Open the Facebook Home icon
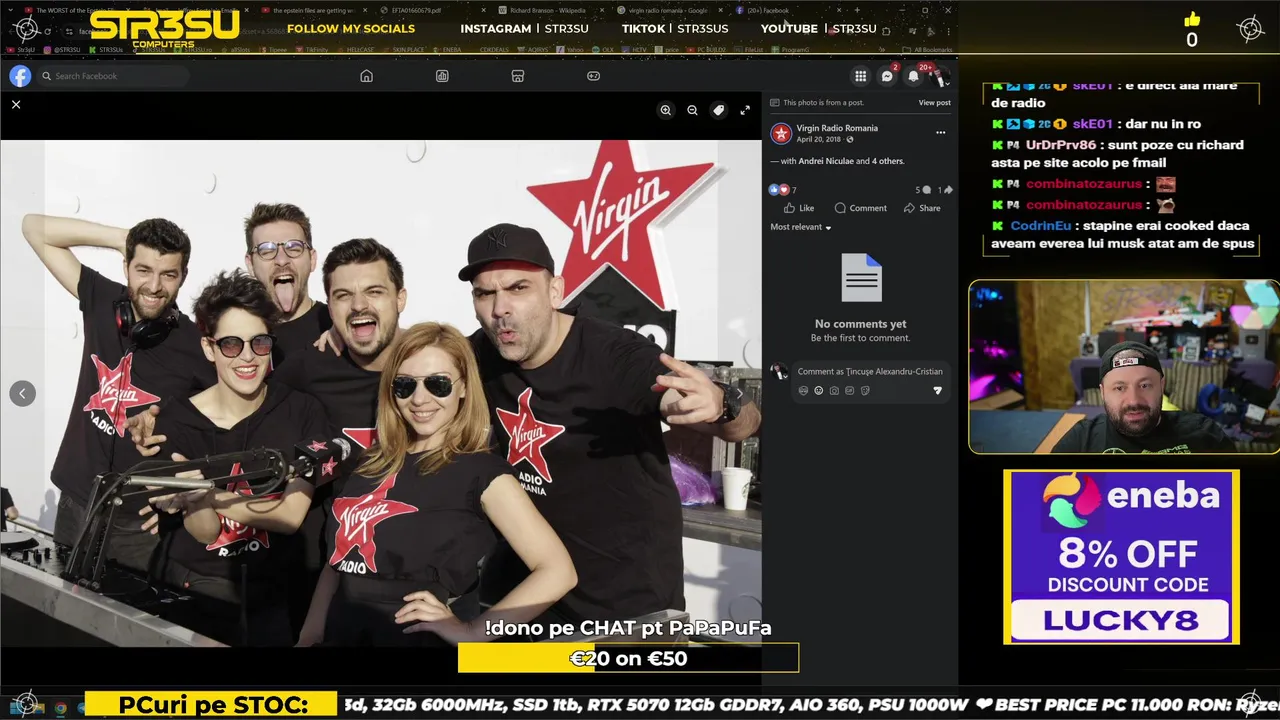The image size is (1280, 720). (x=366, y=76)
